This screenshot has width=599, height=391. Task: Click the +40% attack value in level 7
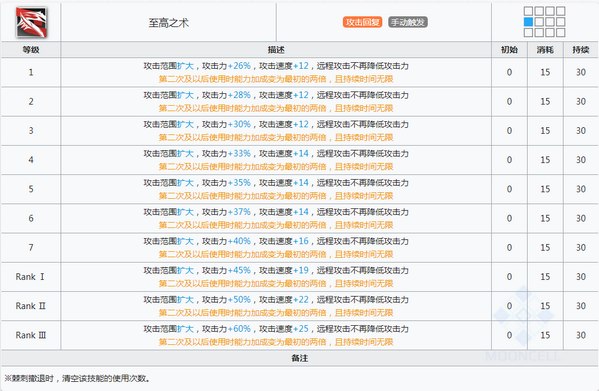(239, 241)
